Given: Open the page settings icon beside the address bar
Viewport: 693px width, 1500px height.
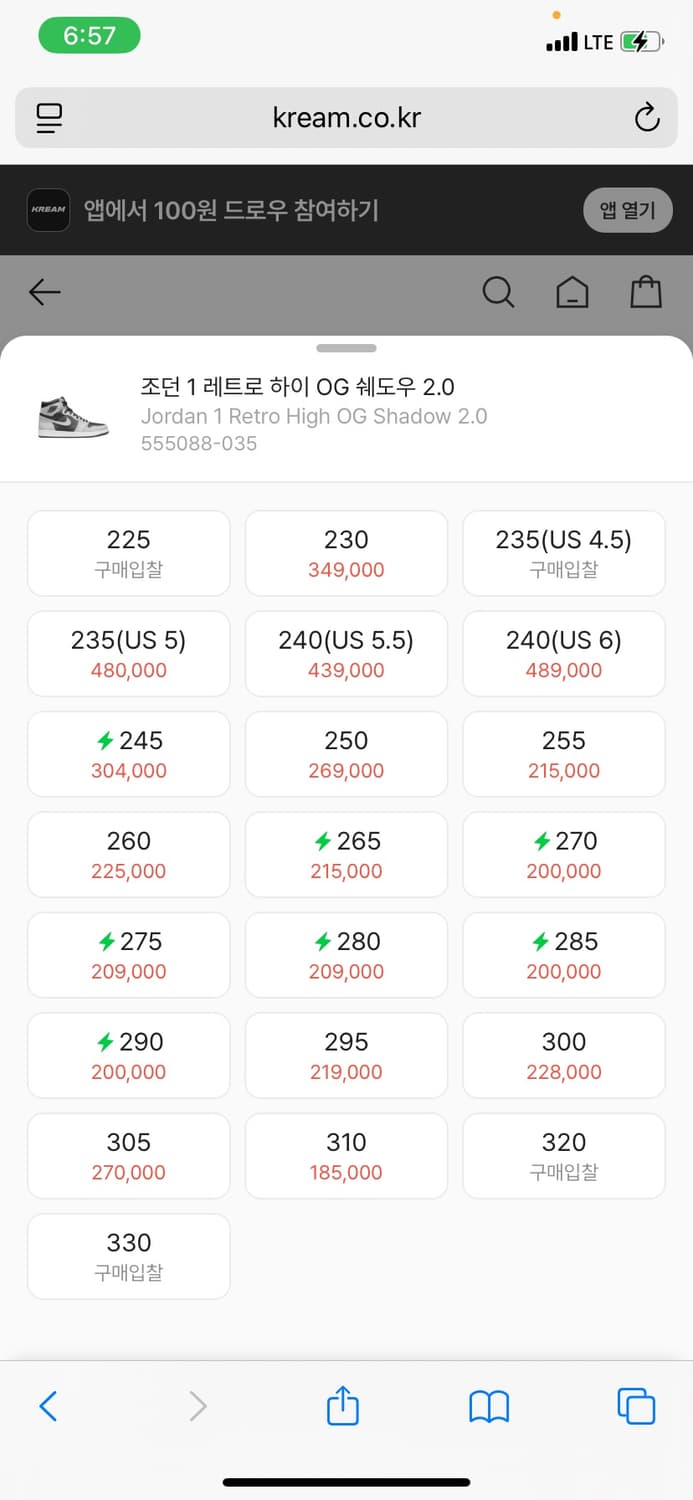Looking at the screenshot, I should click(x=48, y=117).
